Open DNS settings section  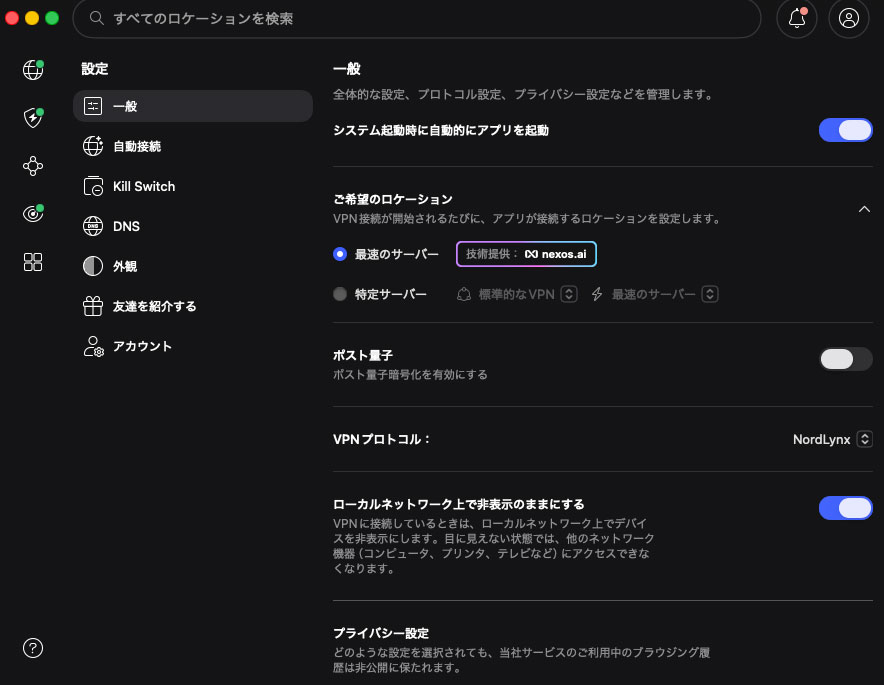coord(193,226)
